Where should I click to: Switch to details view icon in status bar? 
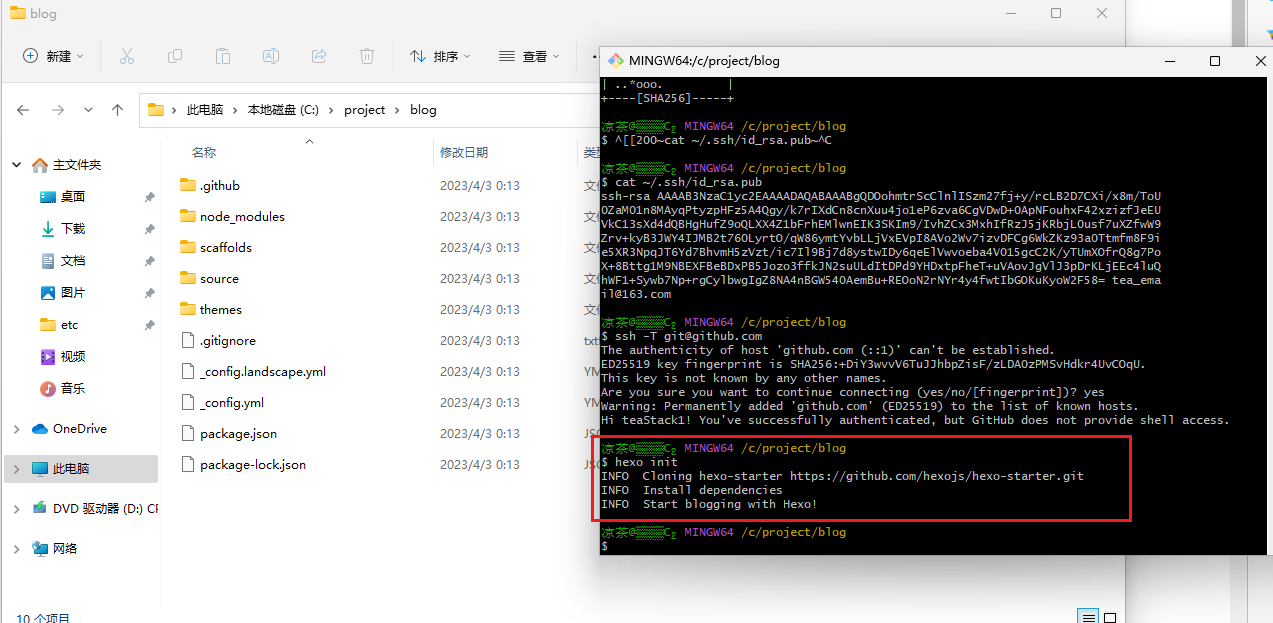[1090, 617]
